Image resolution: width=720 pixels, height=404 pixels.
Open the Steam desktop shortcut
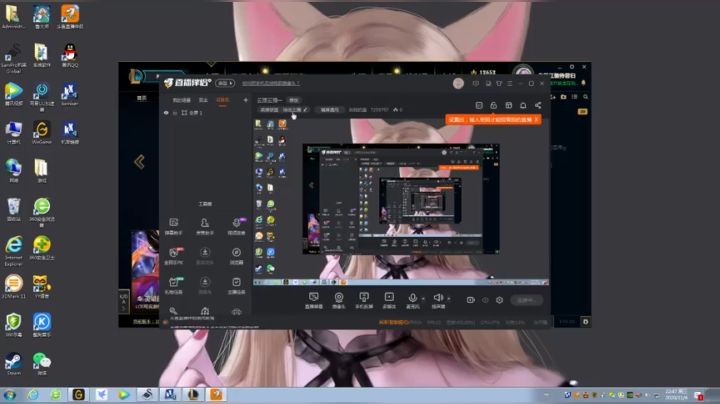point(13,364)
